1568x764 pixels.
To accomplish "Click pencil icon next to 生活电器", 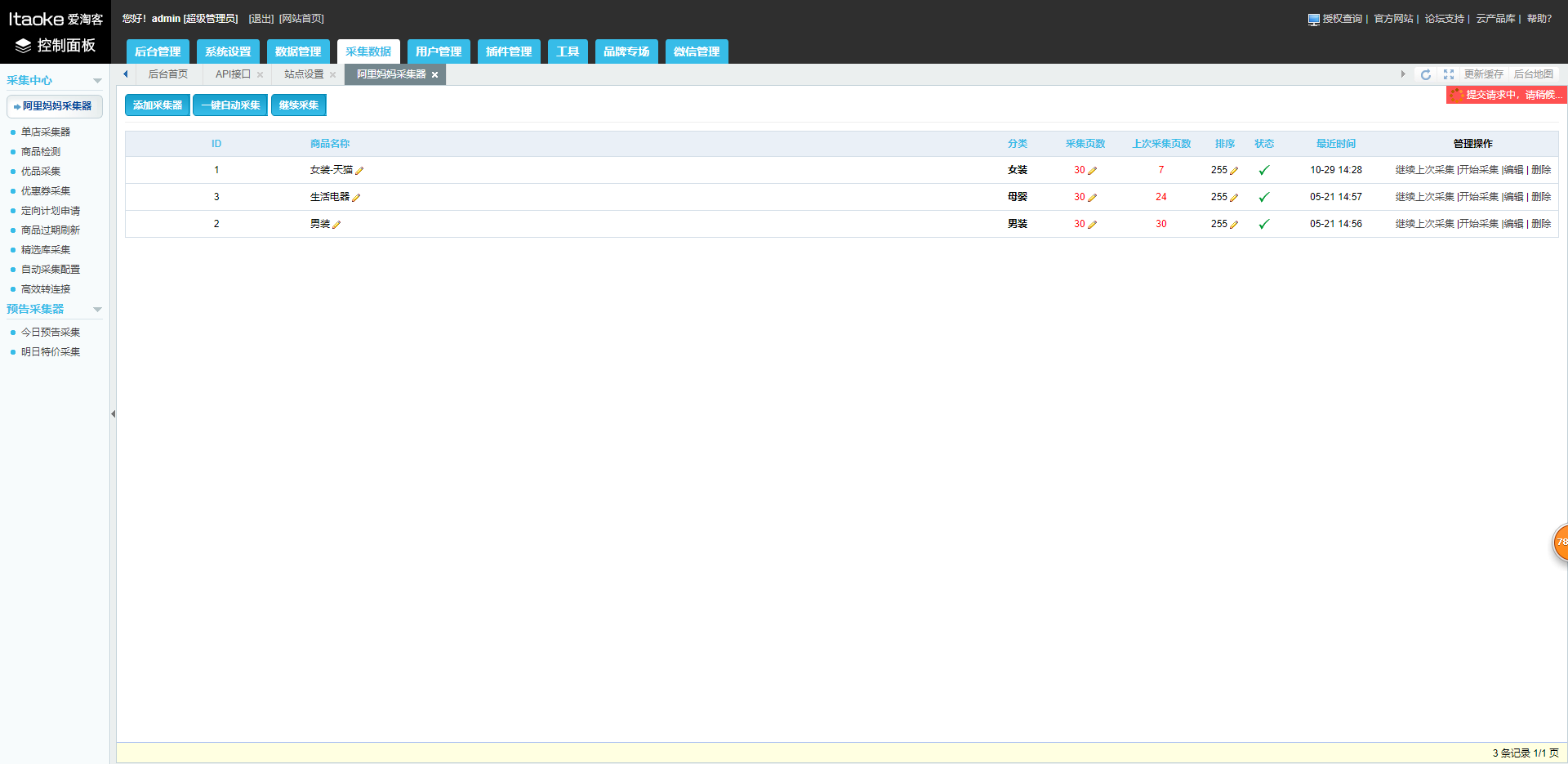I will click(x=356, y=198).
